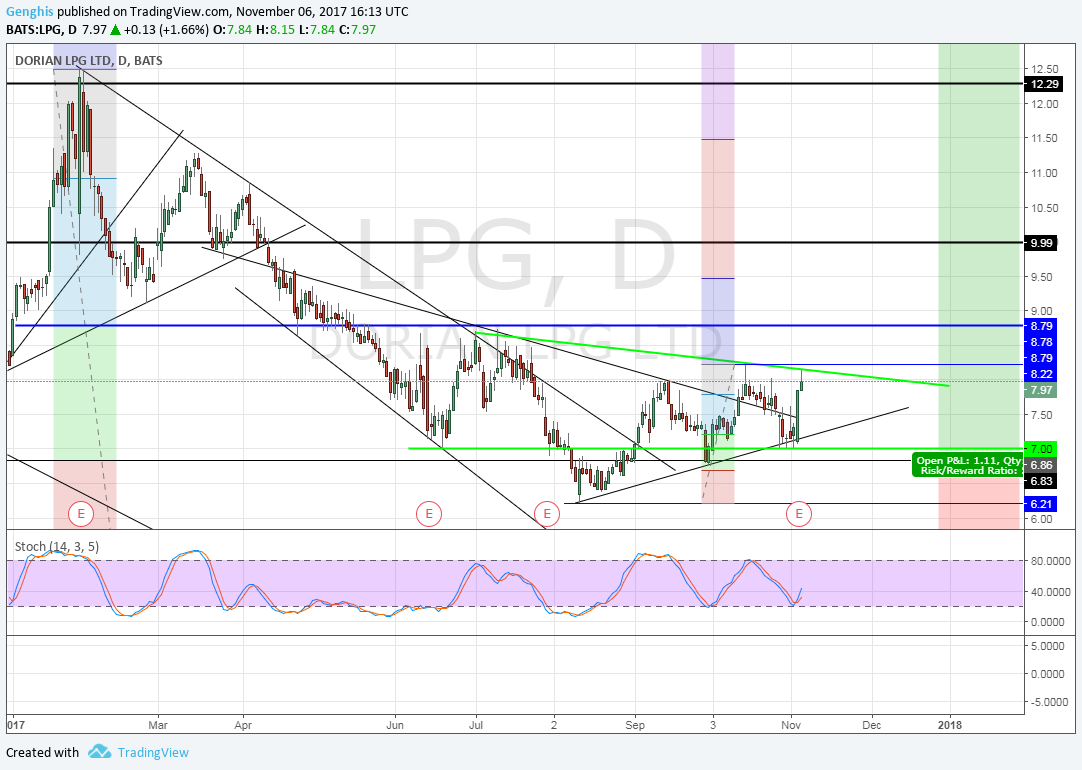1082x770 pixels.
Task: Click the 40.0000 stochastic axis value
Action: [x=1052, y=592]
